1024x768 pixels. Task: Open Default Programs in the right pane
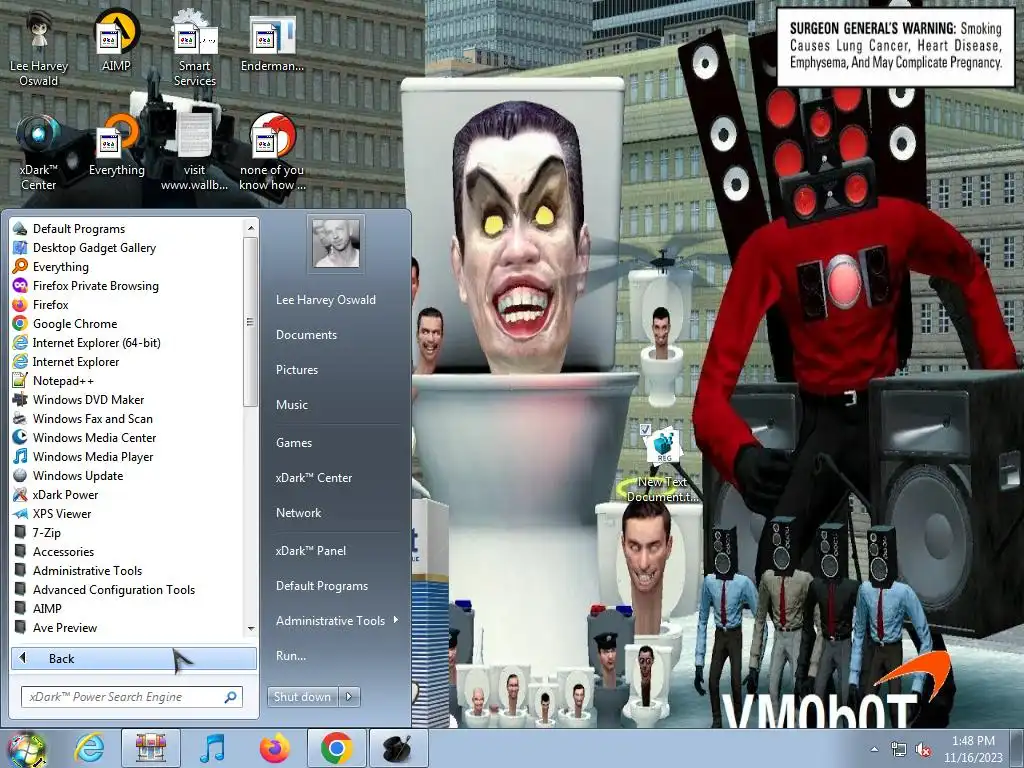pyautogui.click(x=322, y=586)
